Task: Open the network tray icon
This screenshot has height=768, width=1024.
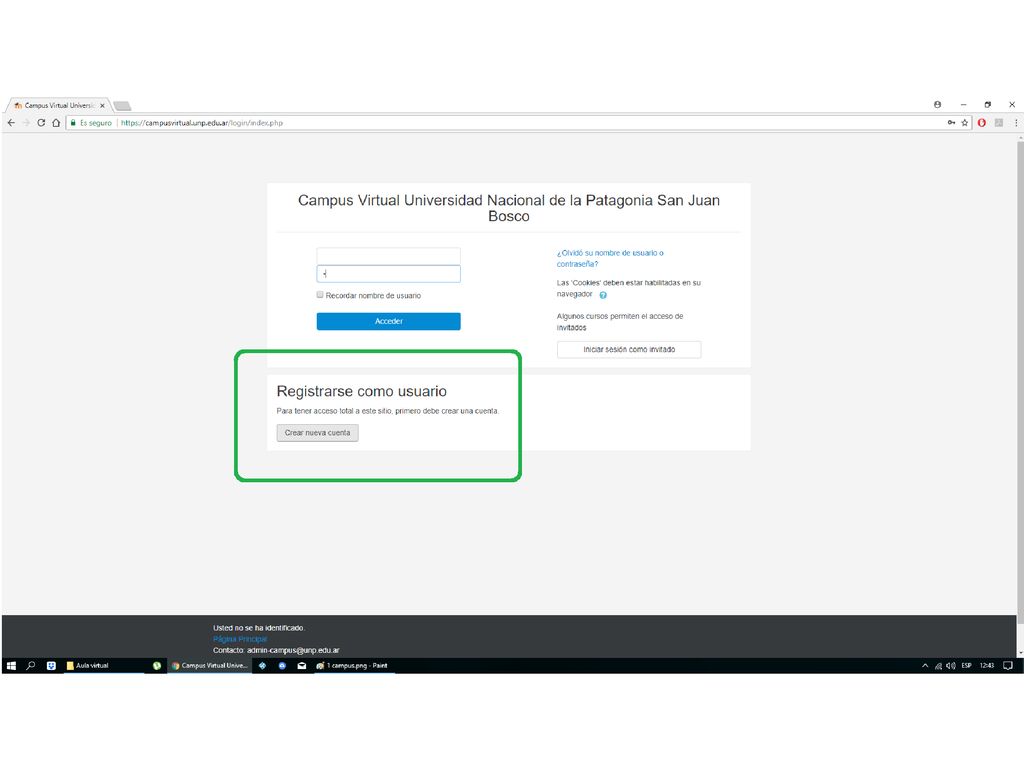Action: pos(938,665)
